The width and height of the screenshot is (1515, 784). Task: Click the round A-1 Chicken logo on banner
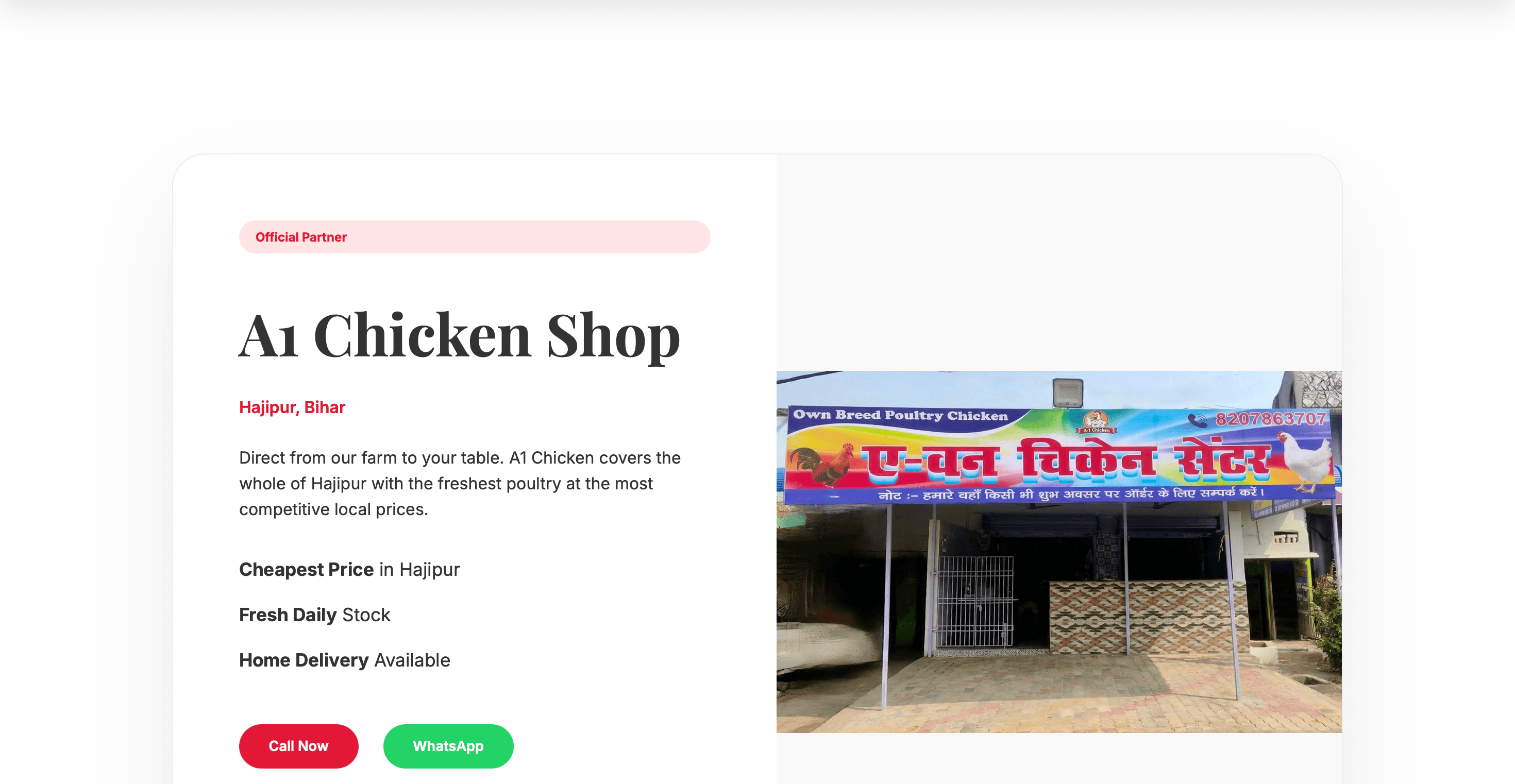click(x=1097, y=421)
